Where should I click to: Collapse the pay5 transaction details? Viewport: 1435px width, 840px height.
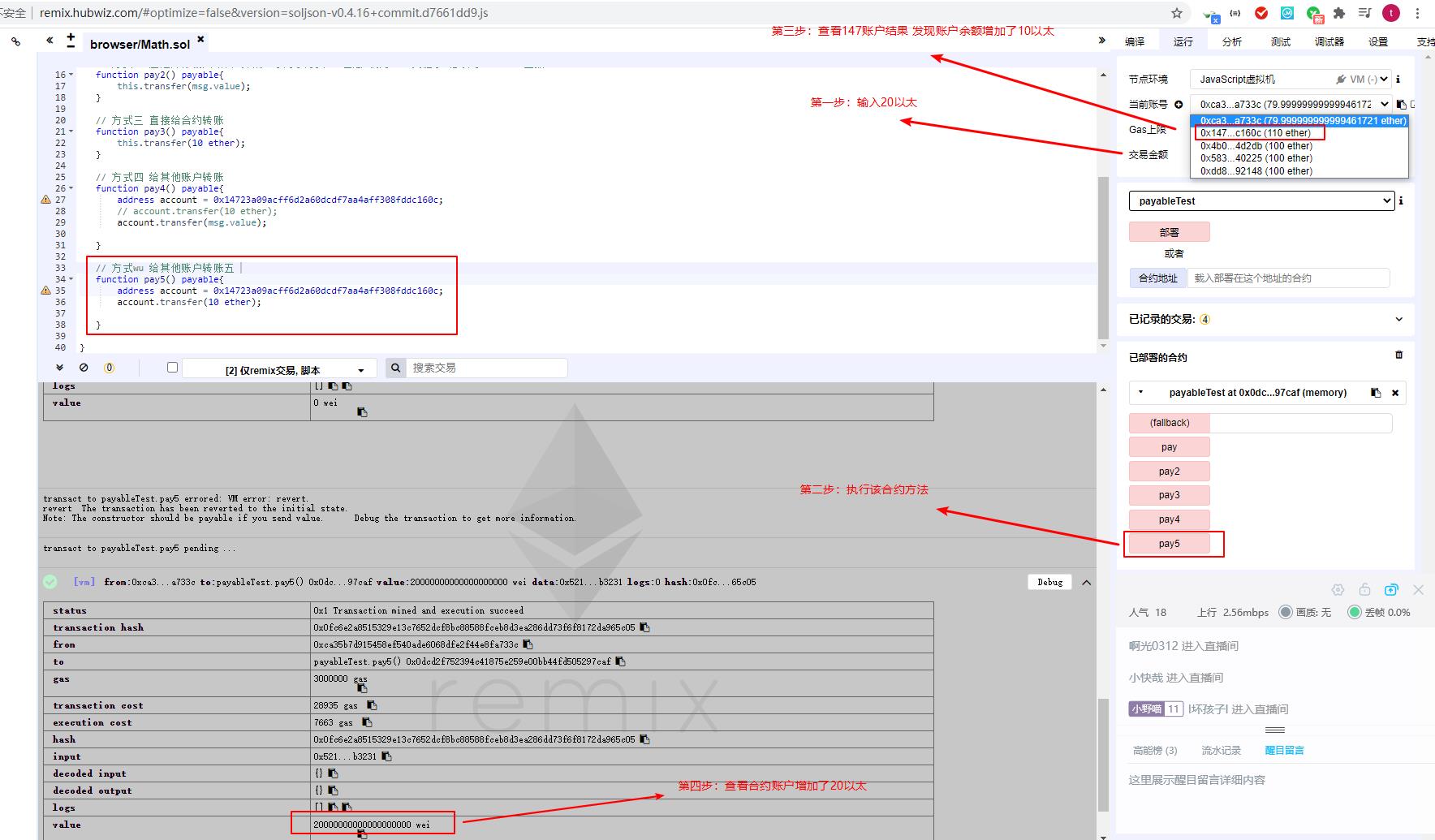(x=1087, y=583)
